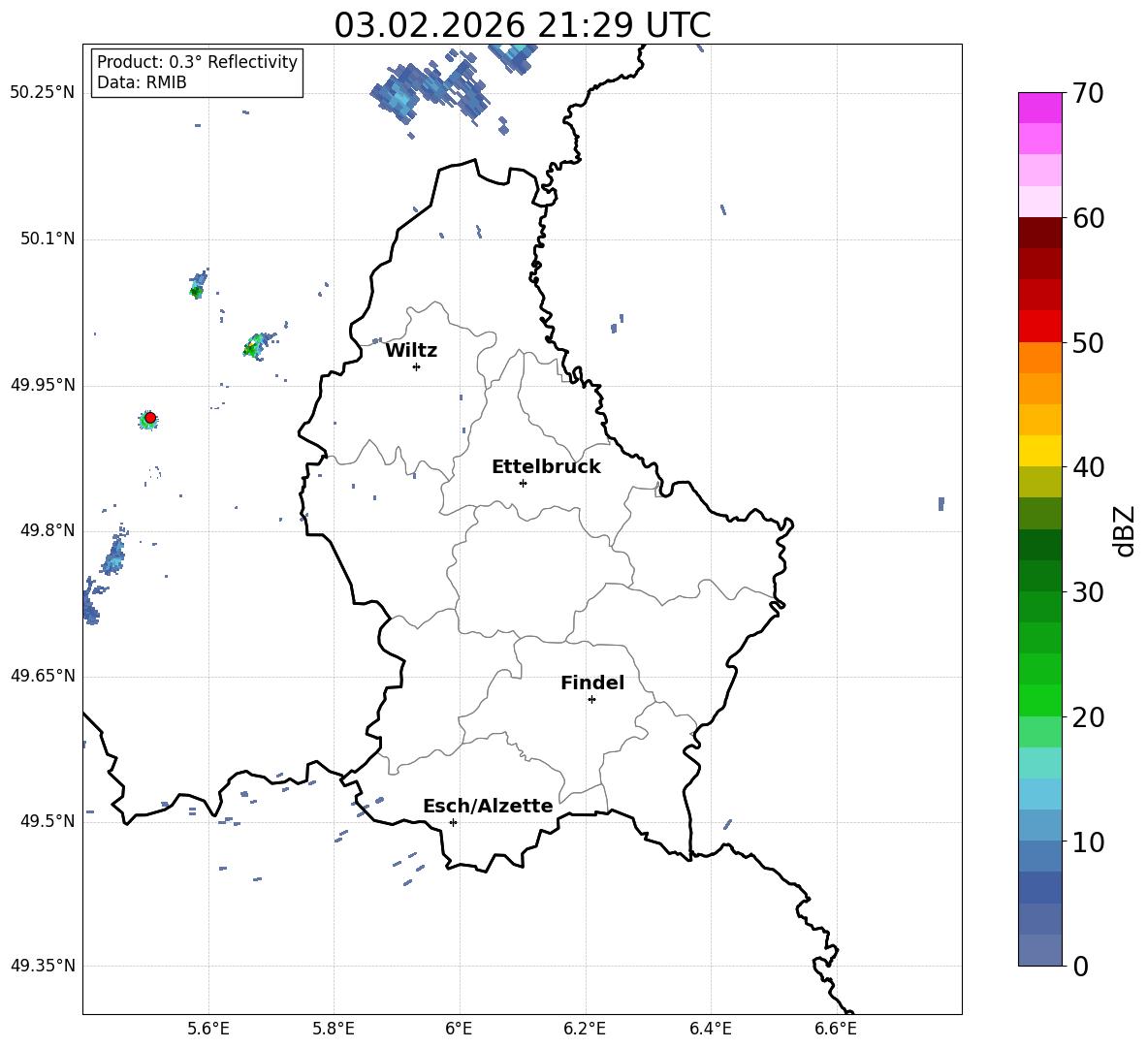Click the 'Data: RMIB' text
The height and width of the screenshot is (1048, 1148).
(142, 82)
